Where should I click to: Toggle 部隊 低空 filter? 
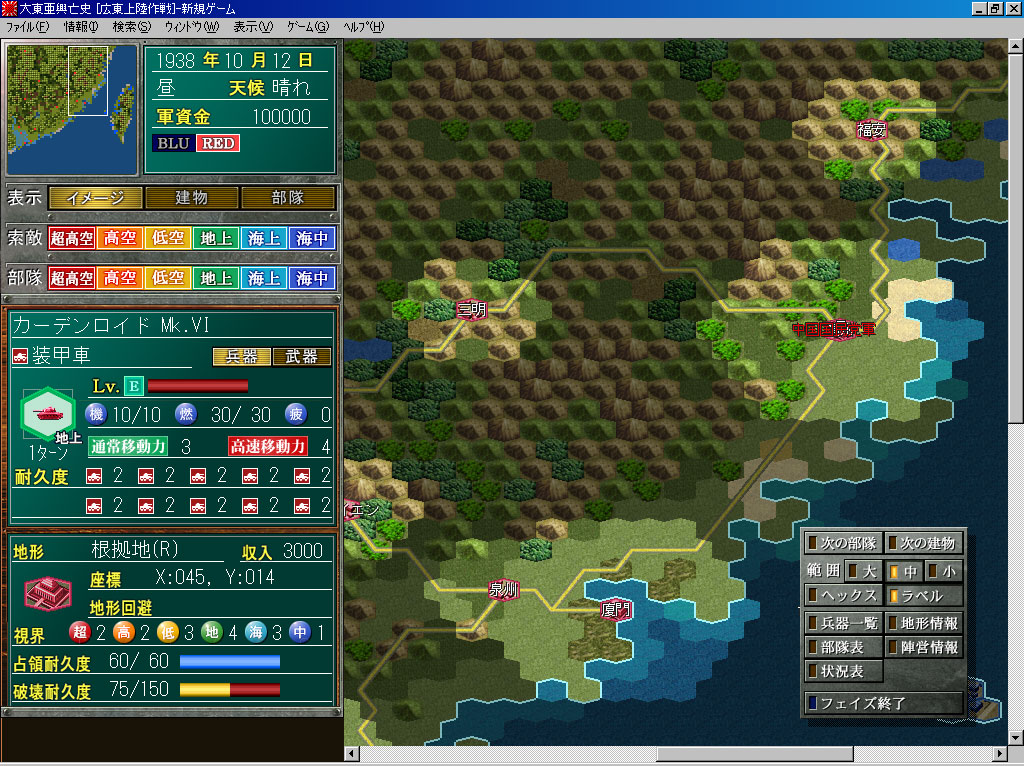click(x=168, y=278)
